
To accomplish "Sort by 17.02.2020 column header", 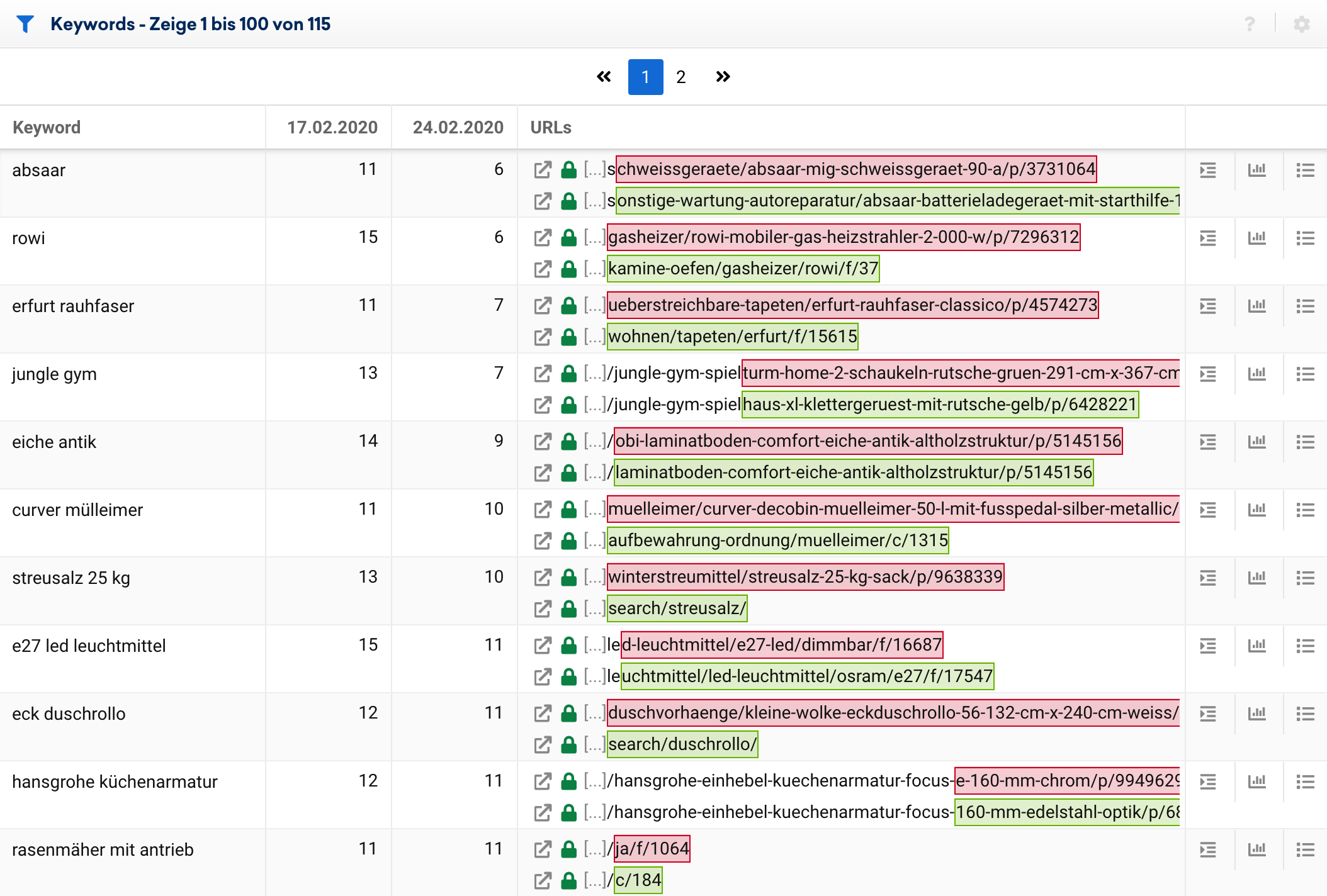I will [x=332, y=127].
